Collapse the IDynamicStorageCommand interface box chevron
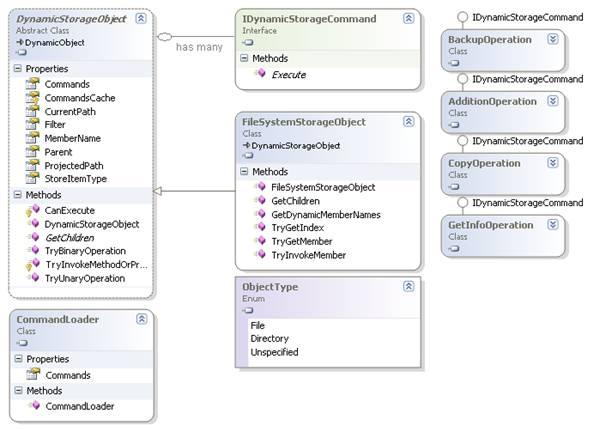Viewport: 589px width, 429px height. pos(409,18)
